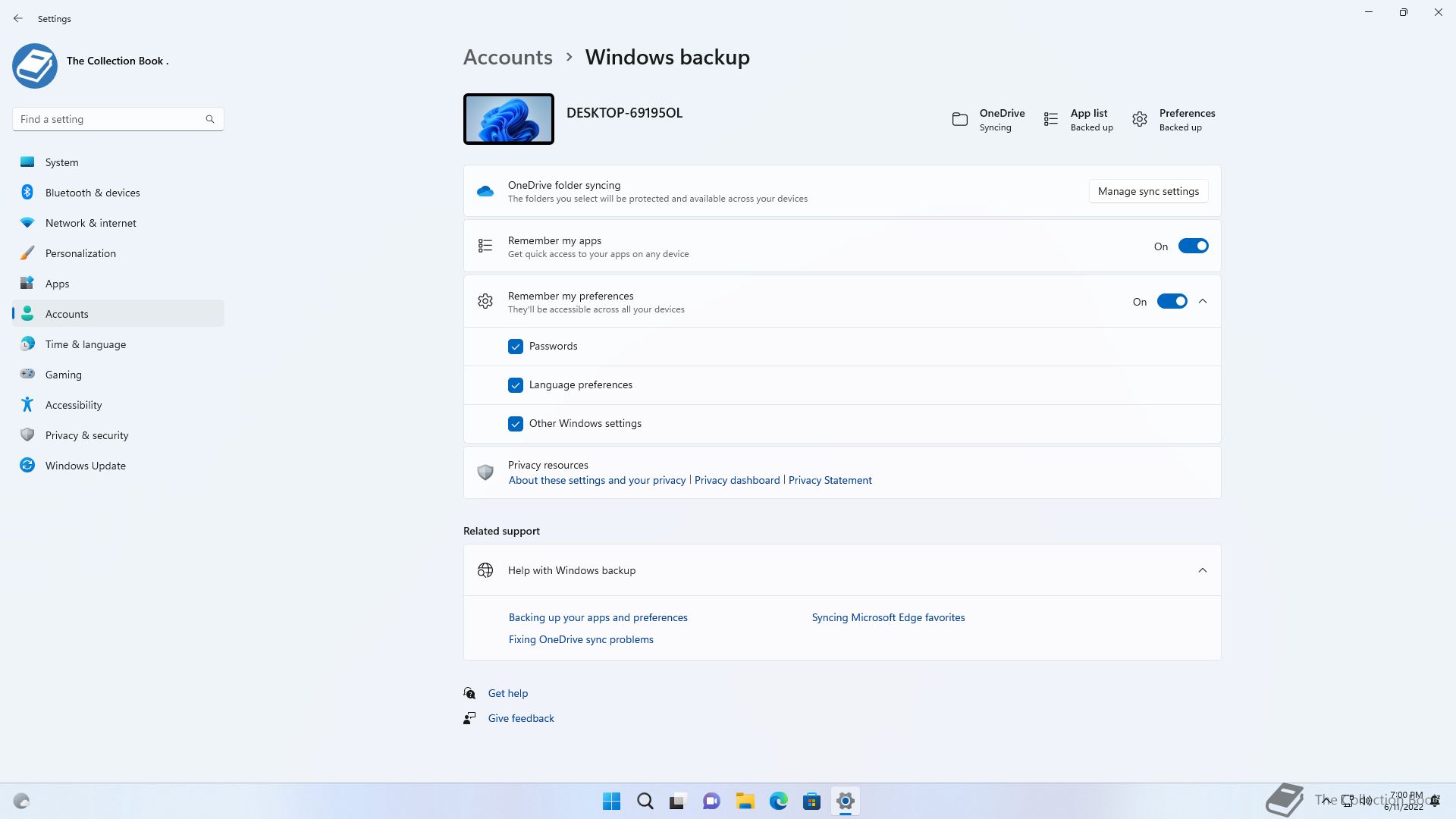This screenshot has height=819, width=1456.
Task: Click the DESKTOP-69195OL wallpaper thumbnail
Action: coord(509,119)
